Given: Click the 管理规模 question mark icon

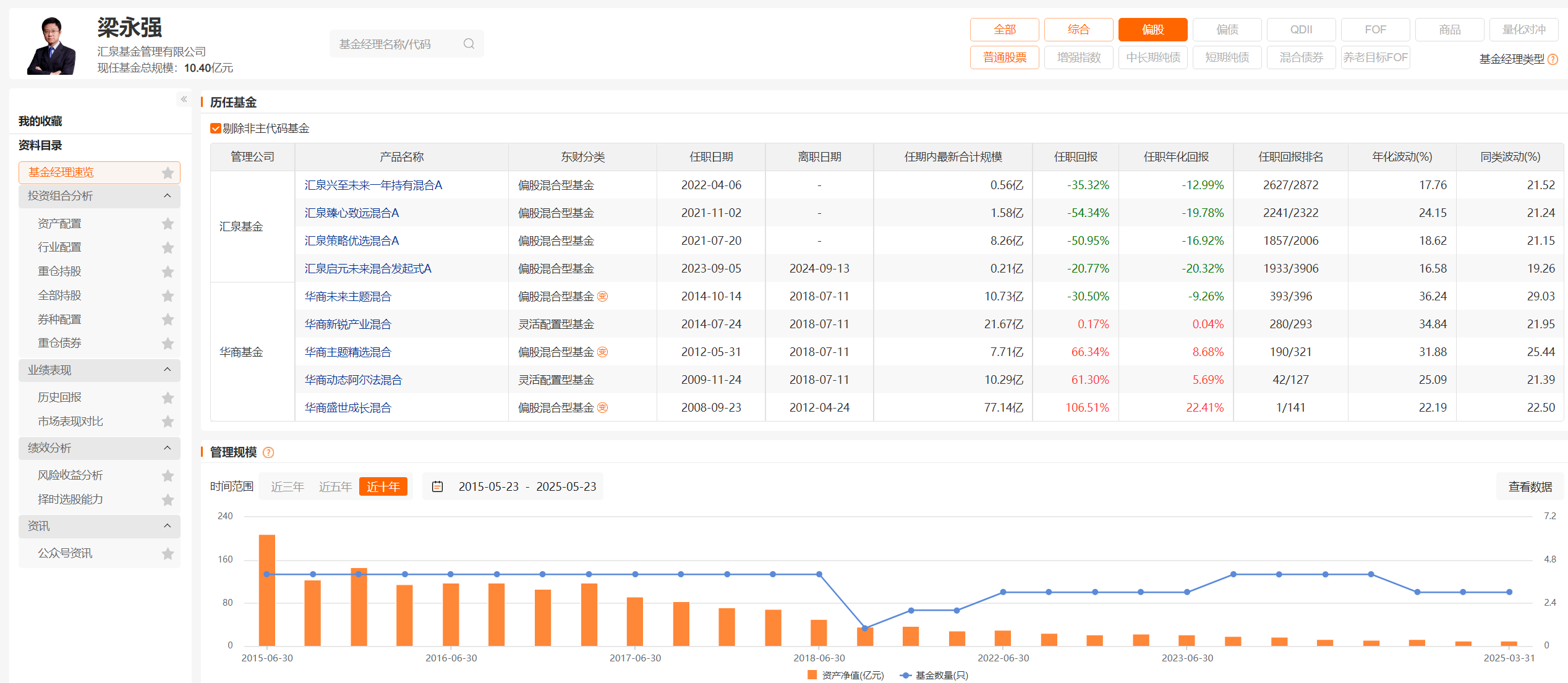Looking at the screenshot, I should 268,452.
